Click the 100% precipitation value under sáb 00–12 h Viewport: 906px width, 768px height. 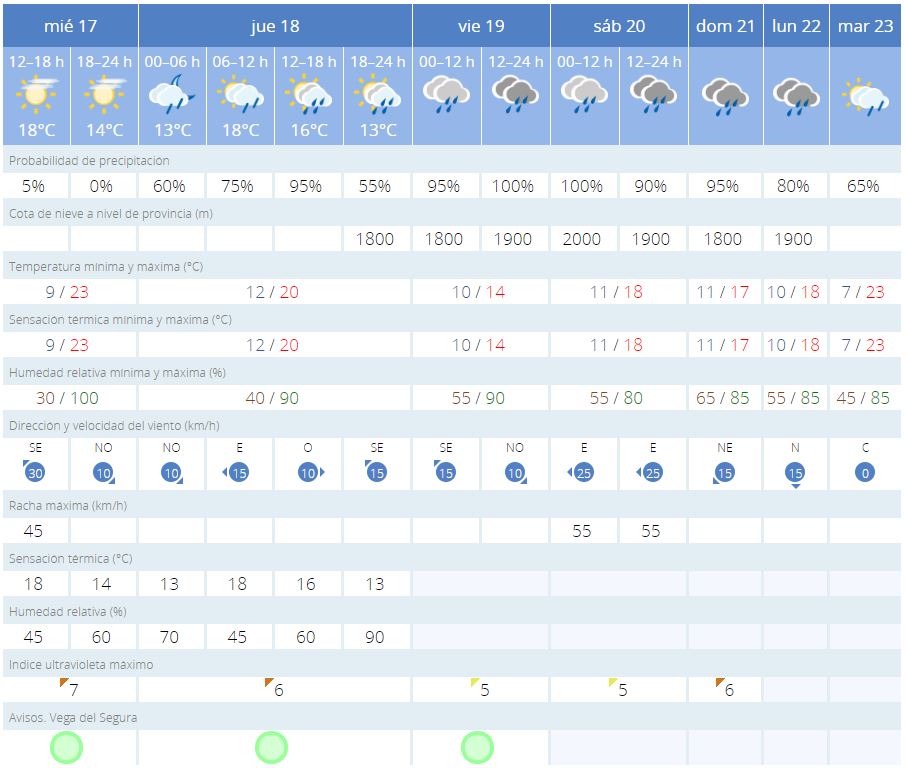point(582,186)
